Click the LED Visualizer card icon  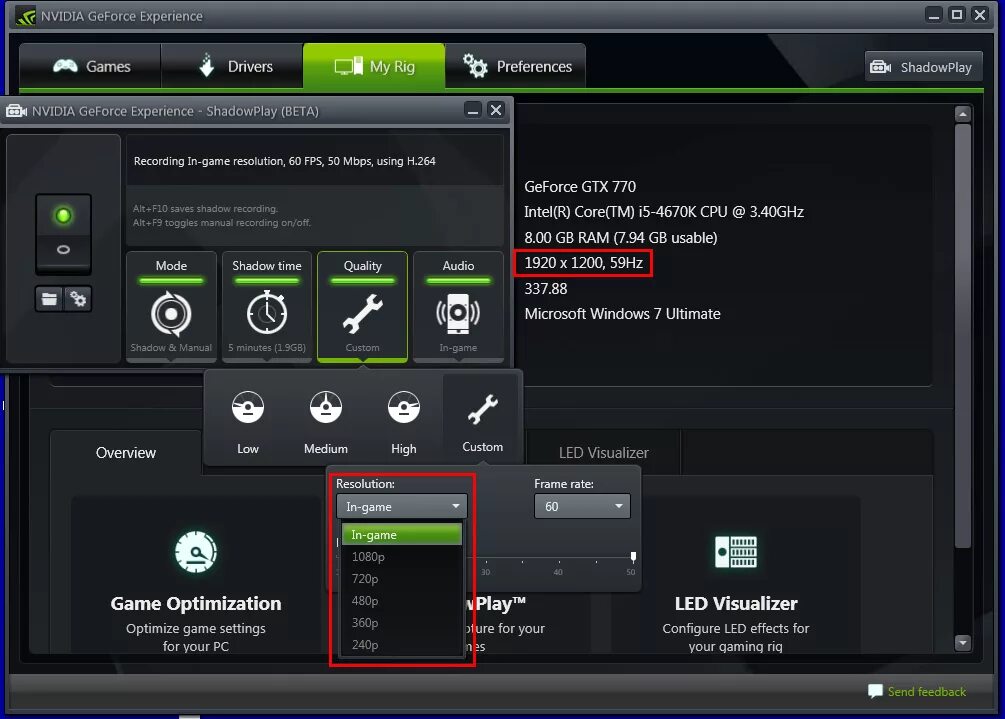(736, 552)
